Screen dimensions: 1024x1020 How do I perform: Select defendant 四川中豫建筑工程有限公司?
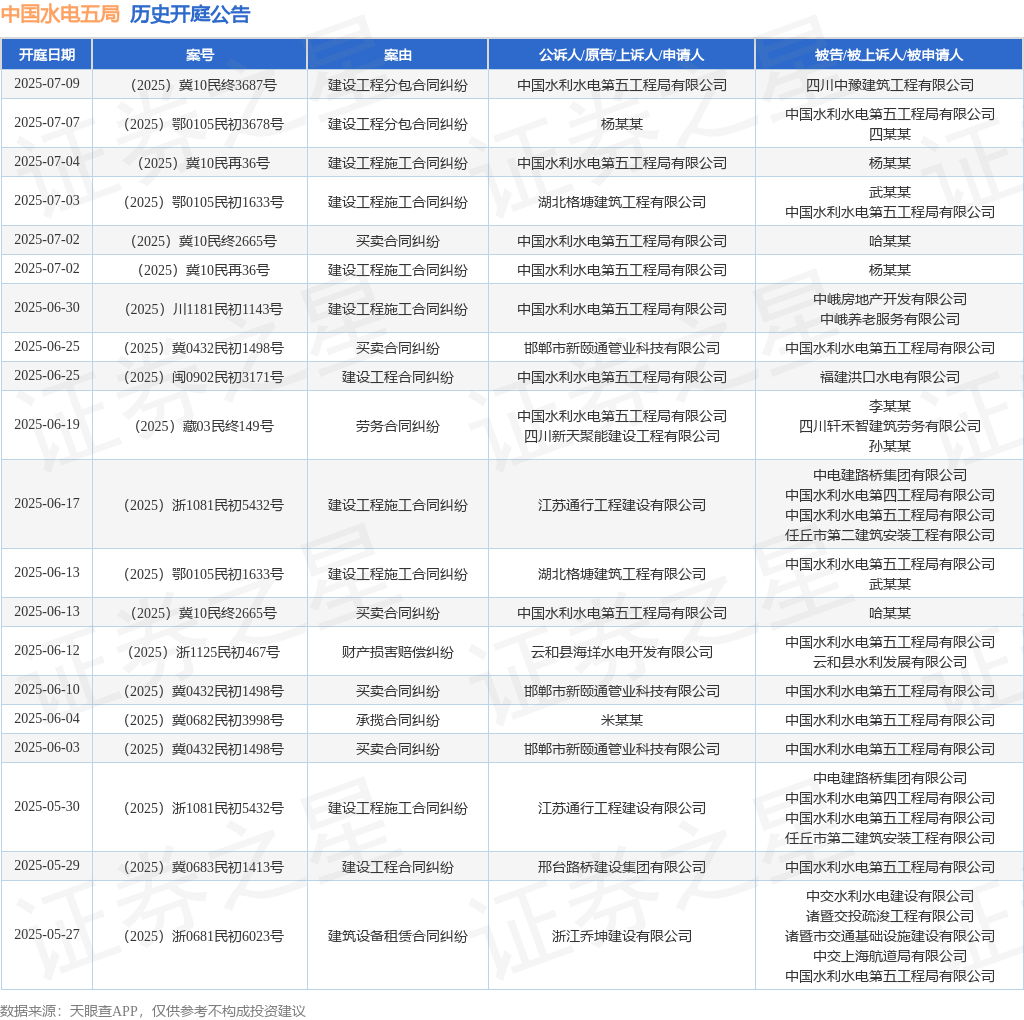[x=889, y=85]
